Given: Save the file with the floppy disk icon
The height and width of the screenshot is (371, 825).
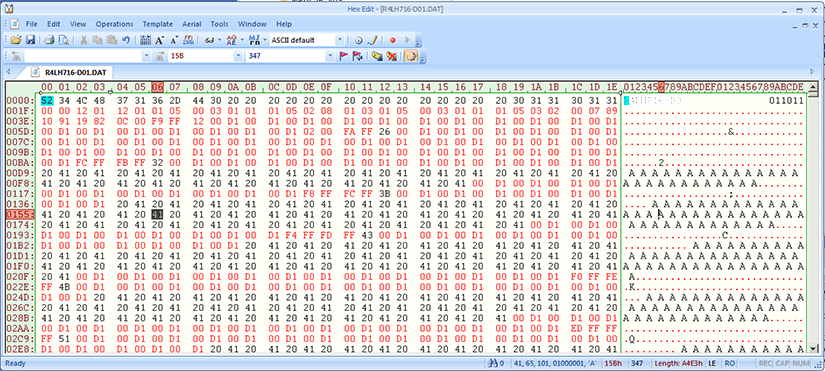Looking at the screenshot, I should [30, 40].
